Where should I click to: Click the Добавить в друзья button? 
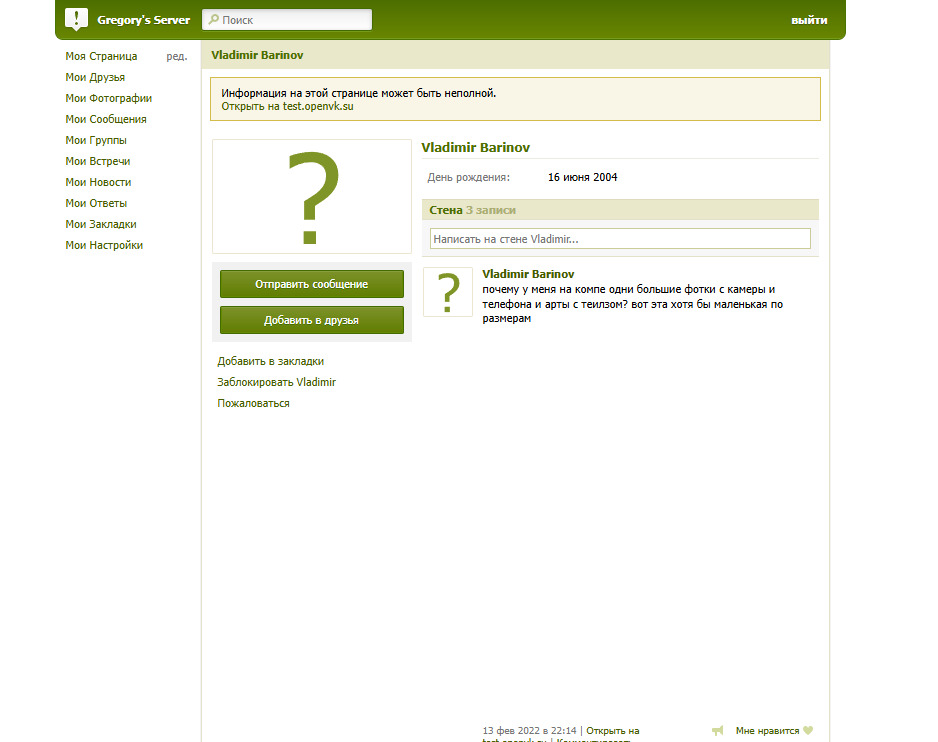point(312,320)
